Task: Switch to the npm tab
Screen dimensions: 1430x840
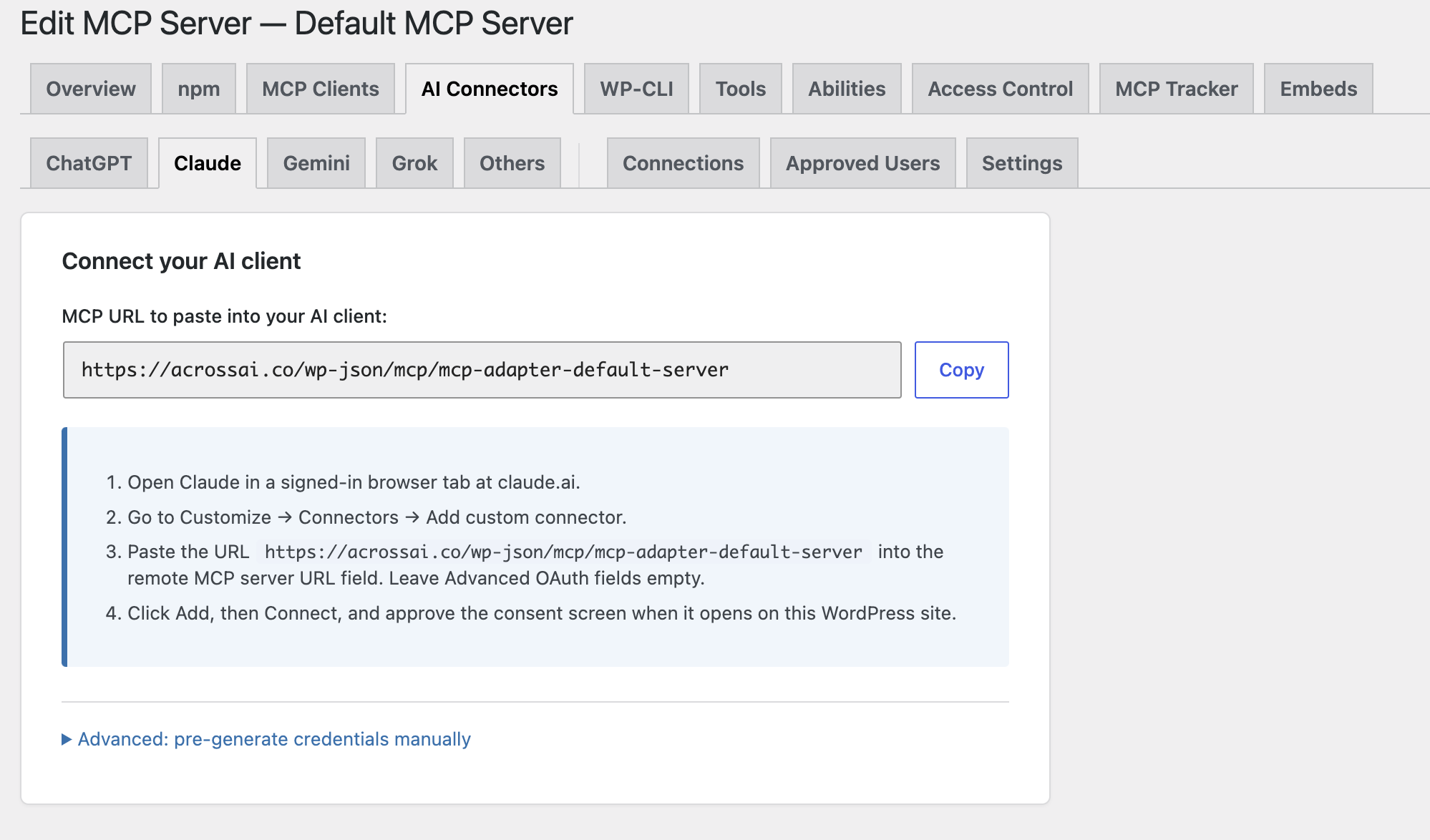Action: pos(199,89)
